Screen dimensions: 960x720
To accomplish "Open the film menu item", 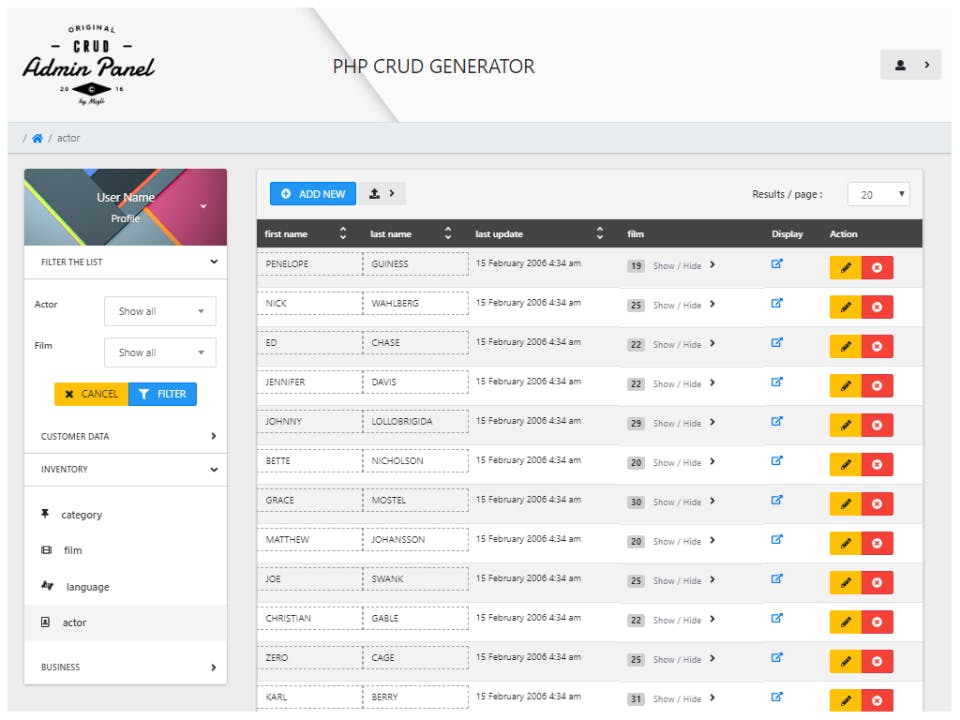I will click(x=72, y=550).
